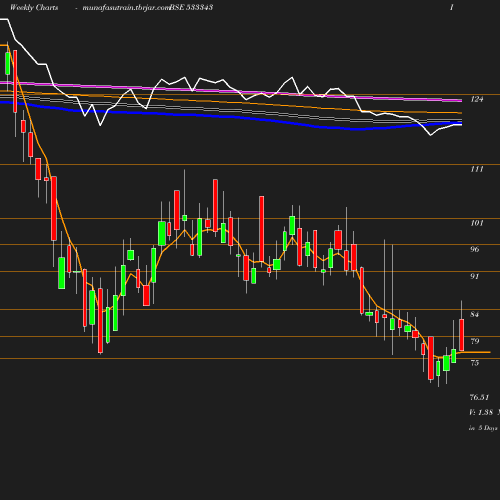
Task: Click the "Weekly Charts" title text
Action: click(34, 7)
